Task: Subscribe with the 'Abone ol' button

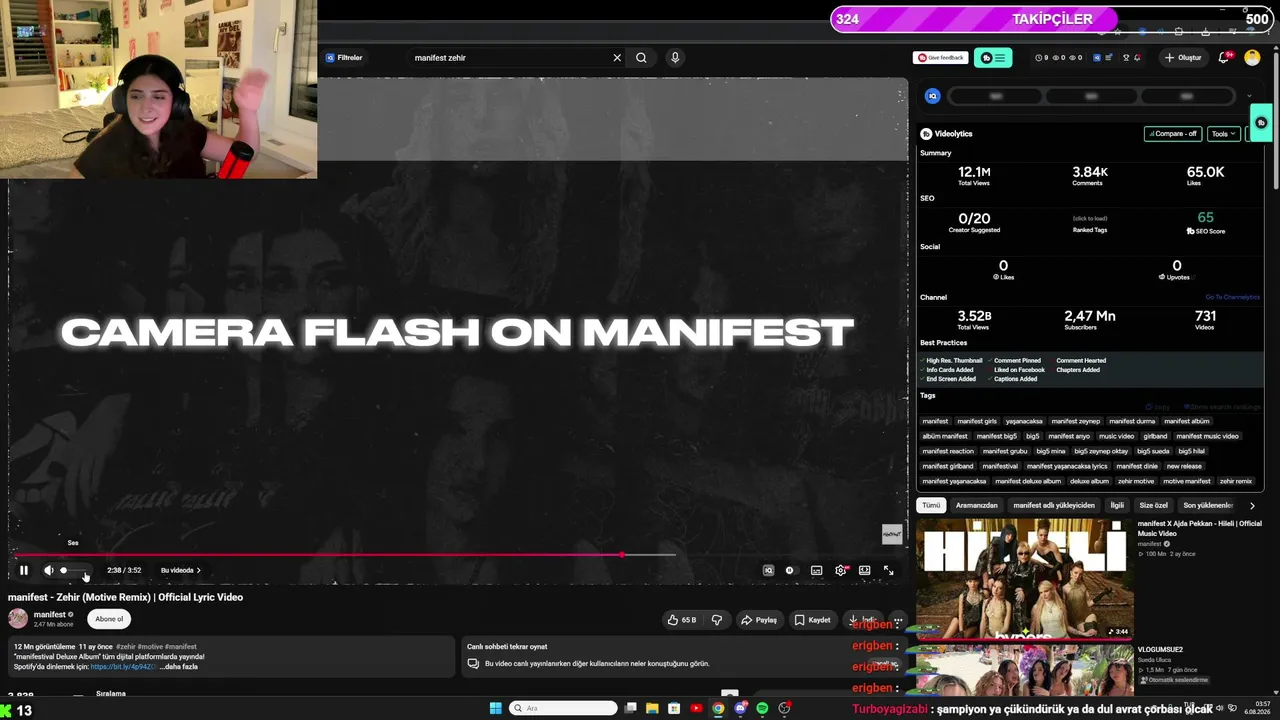Action: coord(109,619)
